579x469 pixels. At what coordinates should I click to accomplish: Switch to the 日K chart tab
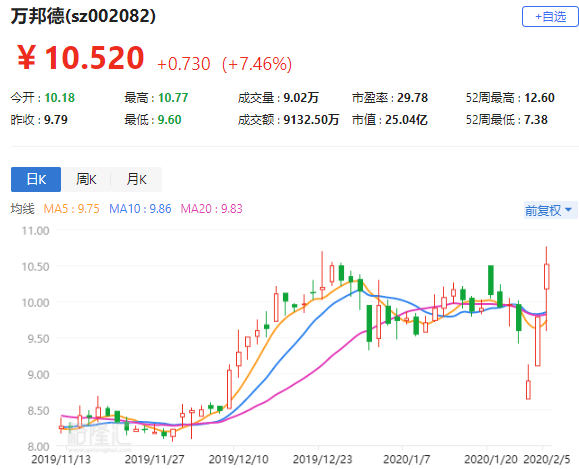click(36, 179)
